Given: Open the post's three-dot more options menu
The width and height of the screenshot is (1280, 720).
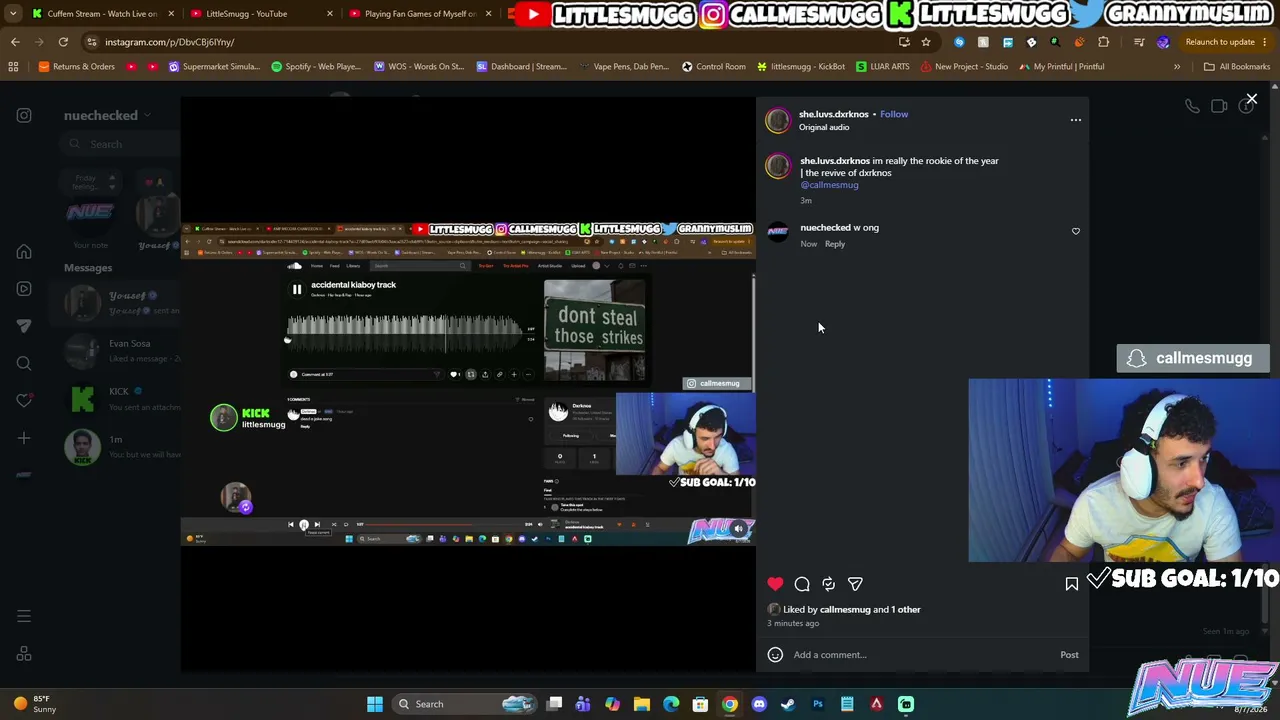Looking at the screenshot, I should pos(1076,120).
